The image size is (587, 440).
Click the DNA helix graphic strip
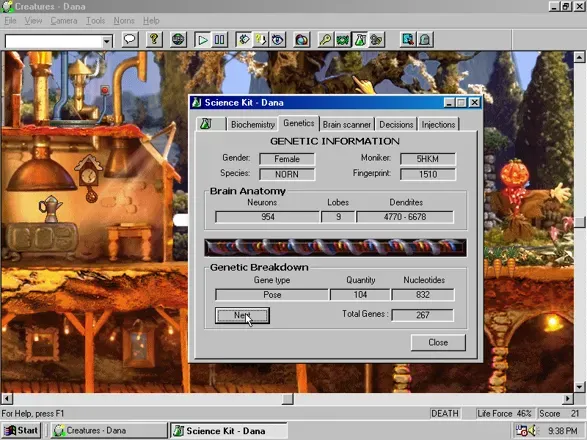pyautogui.click(x=335, y=248)
